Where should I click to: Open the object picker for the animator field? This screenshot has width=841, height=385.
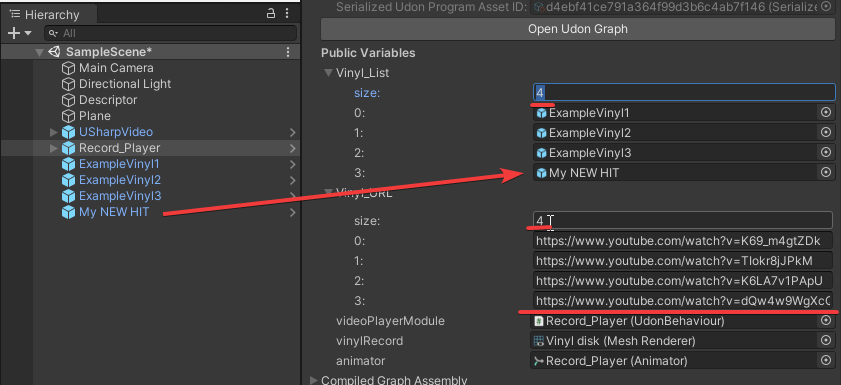[826, 360]
